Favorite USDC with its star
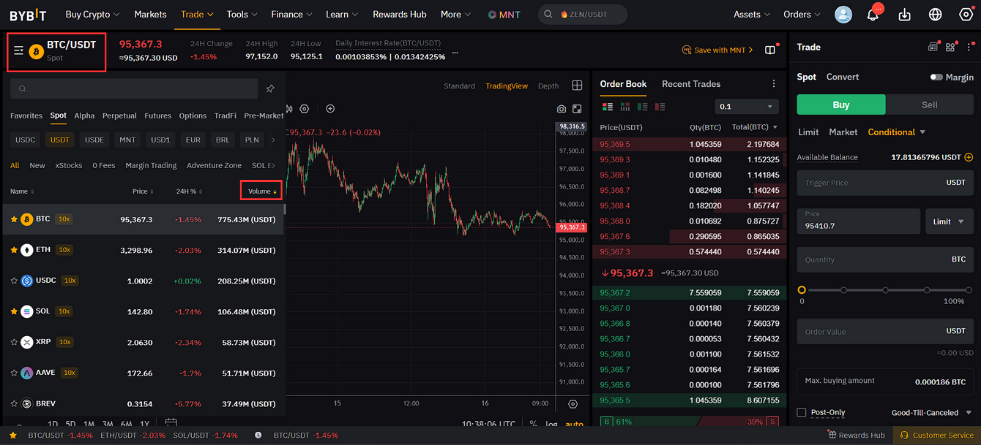The height and width of the screenshot is (446, 981). (x=14, y=281)
